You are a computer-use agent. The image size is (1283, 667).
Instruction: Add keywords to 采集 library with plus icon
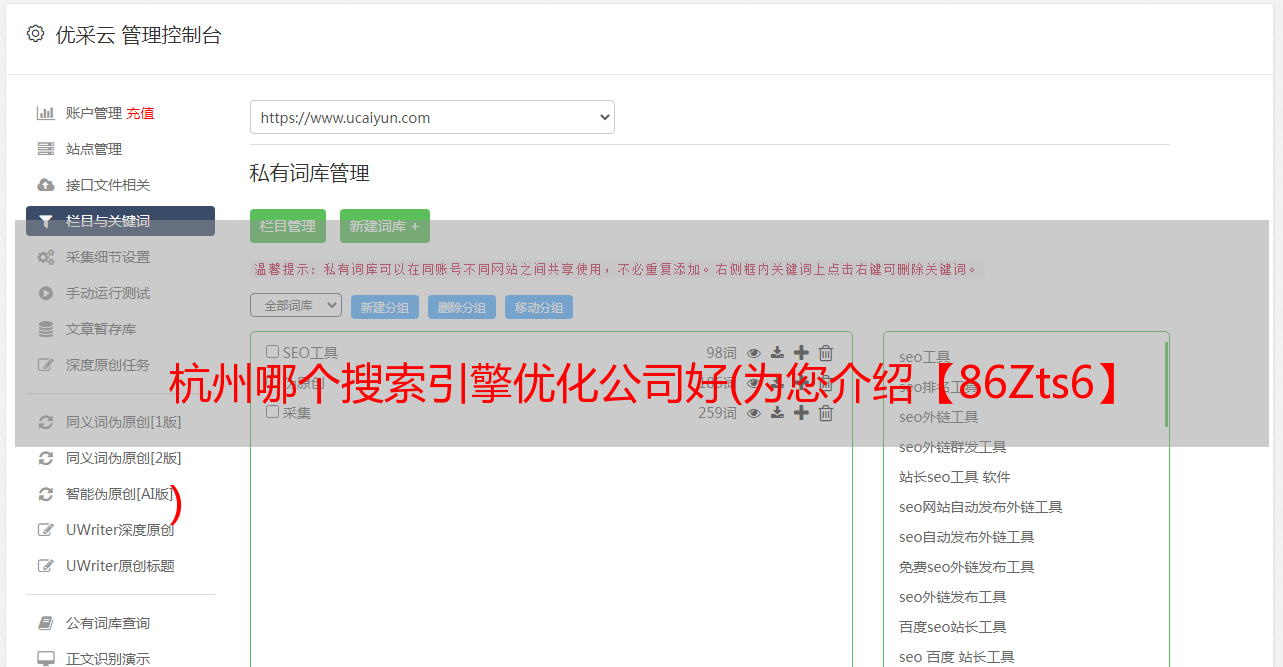(801, 413)
